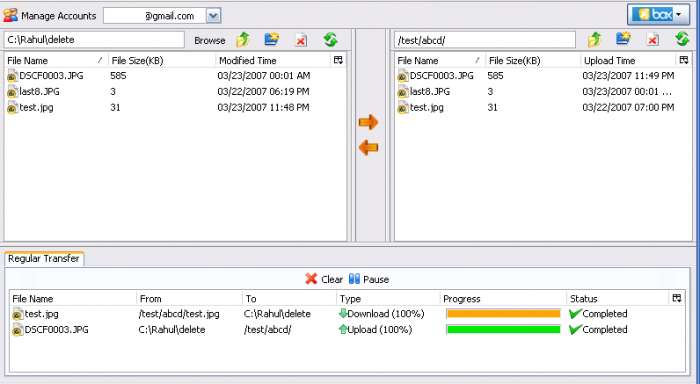The height and width of the screenshot is (384, 700).
Task: Open remote pane column chooser icon
Action: [x=683, y=60]
